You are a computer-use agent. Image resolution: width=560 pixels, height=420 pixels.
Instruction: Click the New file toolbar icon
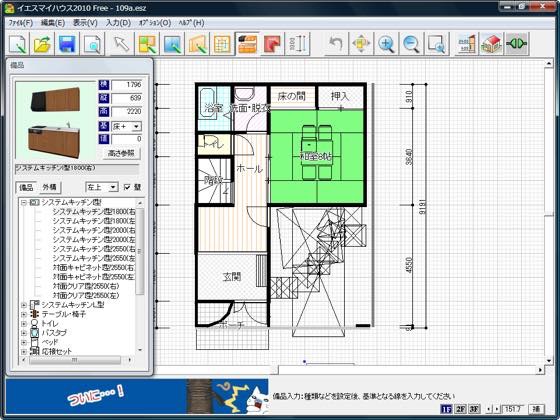click(18, 44)
